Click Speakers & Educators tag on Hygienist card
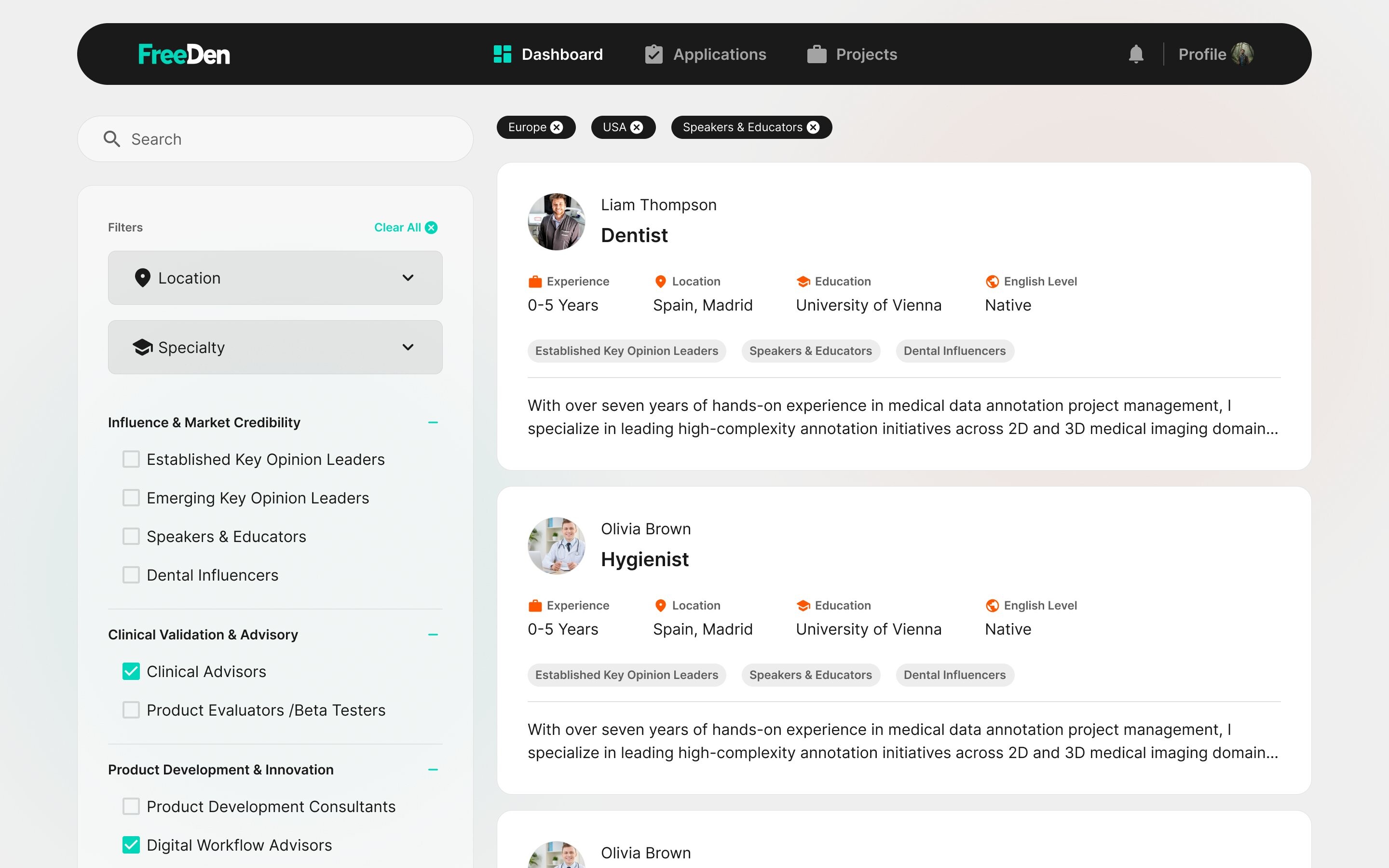Viewport: 1389px width, 868px height. tap(810, 675)
